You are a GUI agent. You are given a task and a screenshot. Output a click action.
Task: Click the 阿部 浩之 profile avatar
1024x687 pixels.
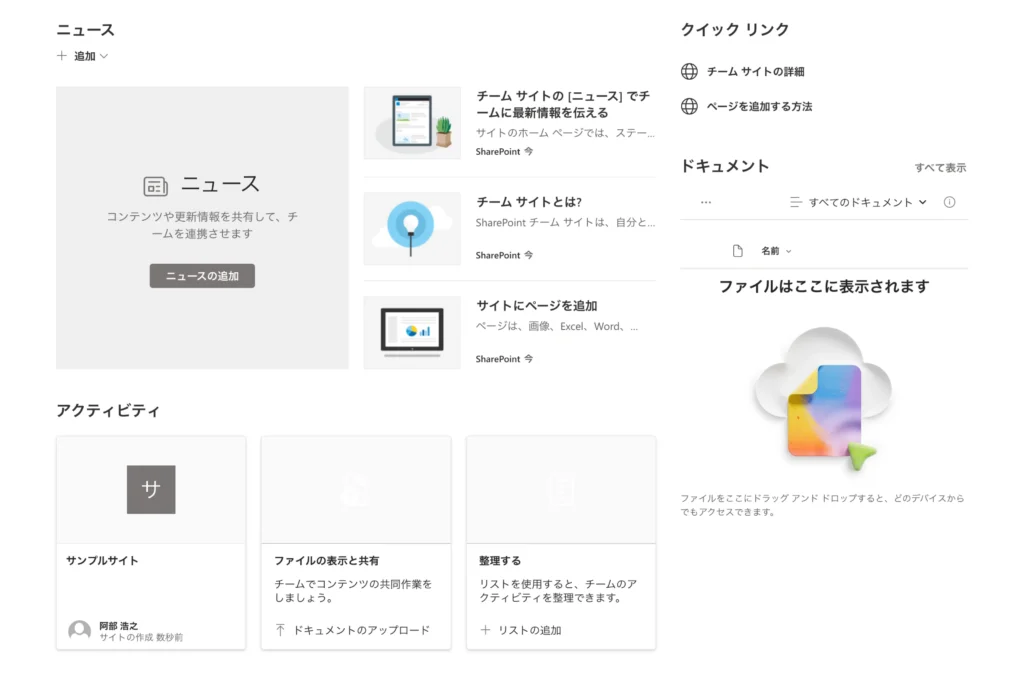79,631
